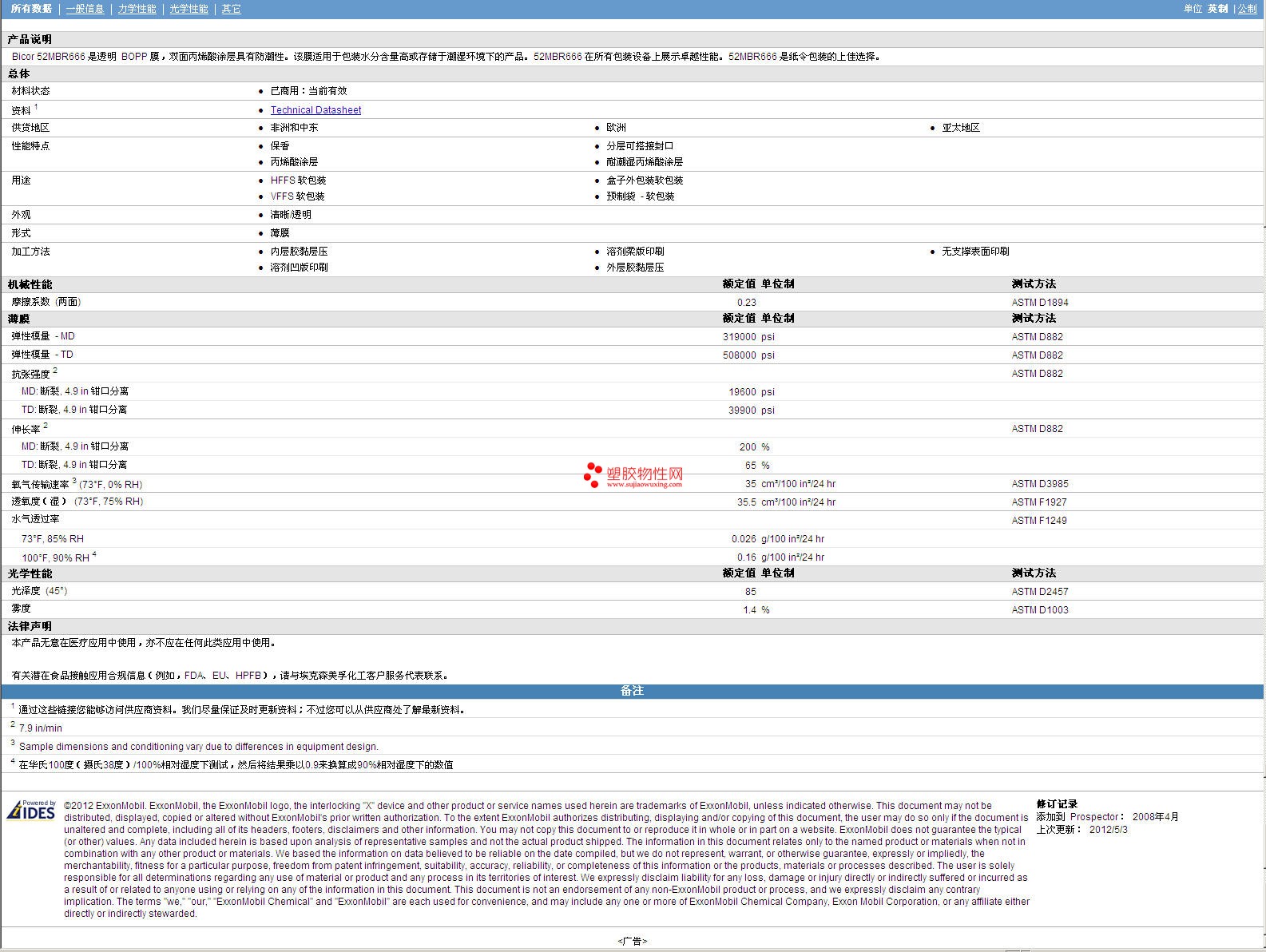
Task: Click the ASTM D1894 test method text
Action: point(1039,303)
